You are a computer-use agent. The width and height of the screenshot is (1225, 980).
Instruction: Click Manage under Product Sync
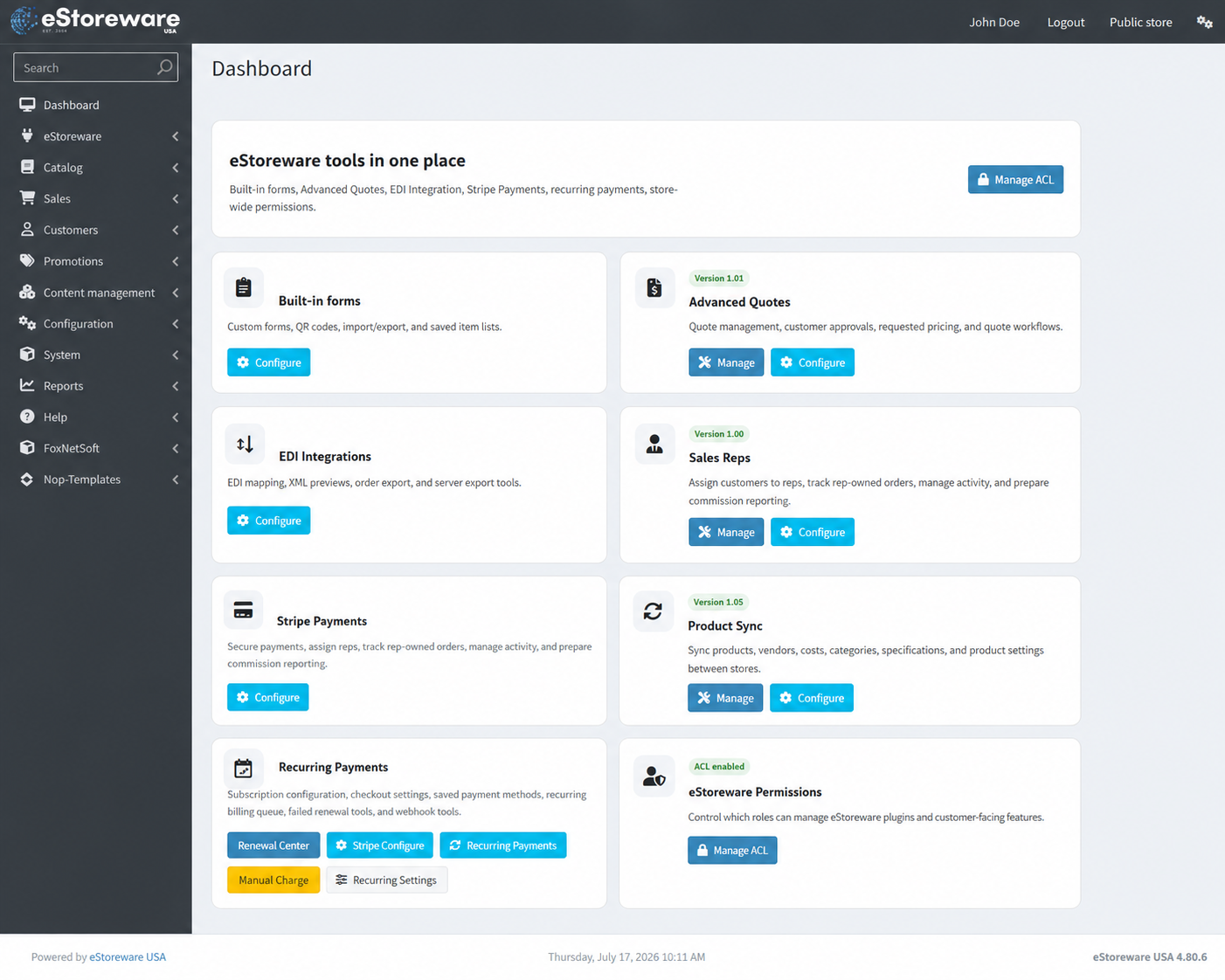pyautogui.click(x=725, y=698)
